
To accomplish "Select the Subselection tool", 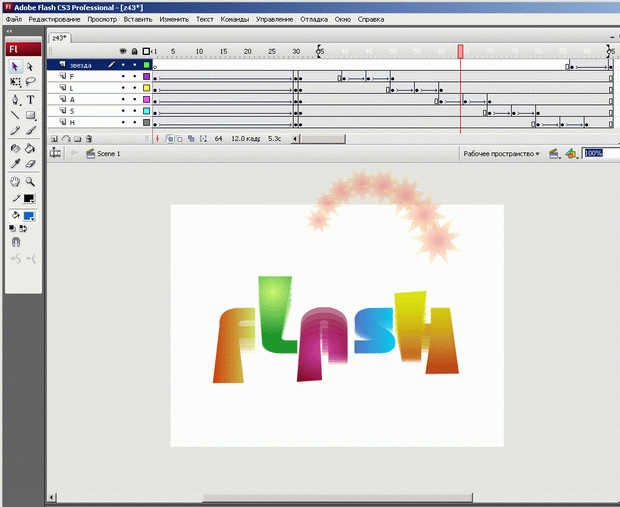I will (30, 67).
